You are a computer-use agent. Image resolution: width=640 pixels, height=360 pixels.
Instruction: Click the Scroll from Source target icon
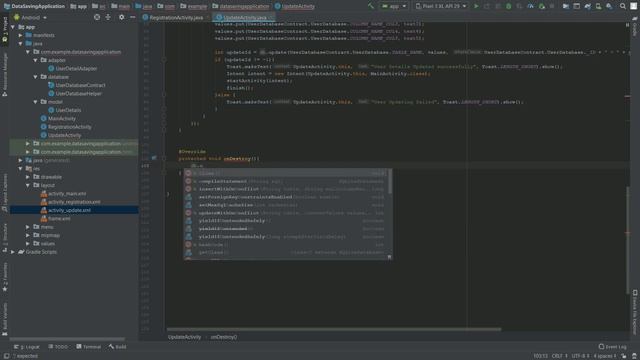pyautogui.click(x=97, y=17)
